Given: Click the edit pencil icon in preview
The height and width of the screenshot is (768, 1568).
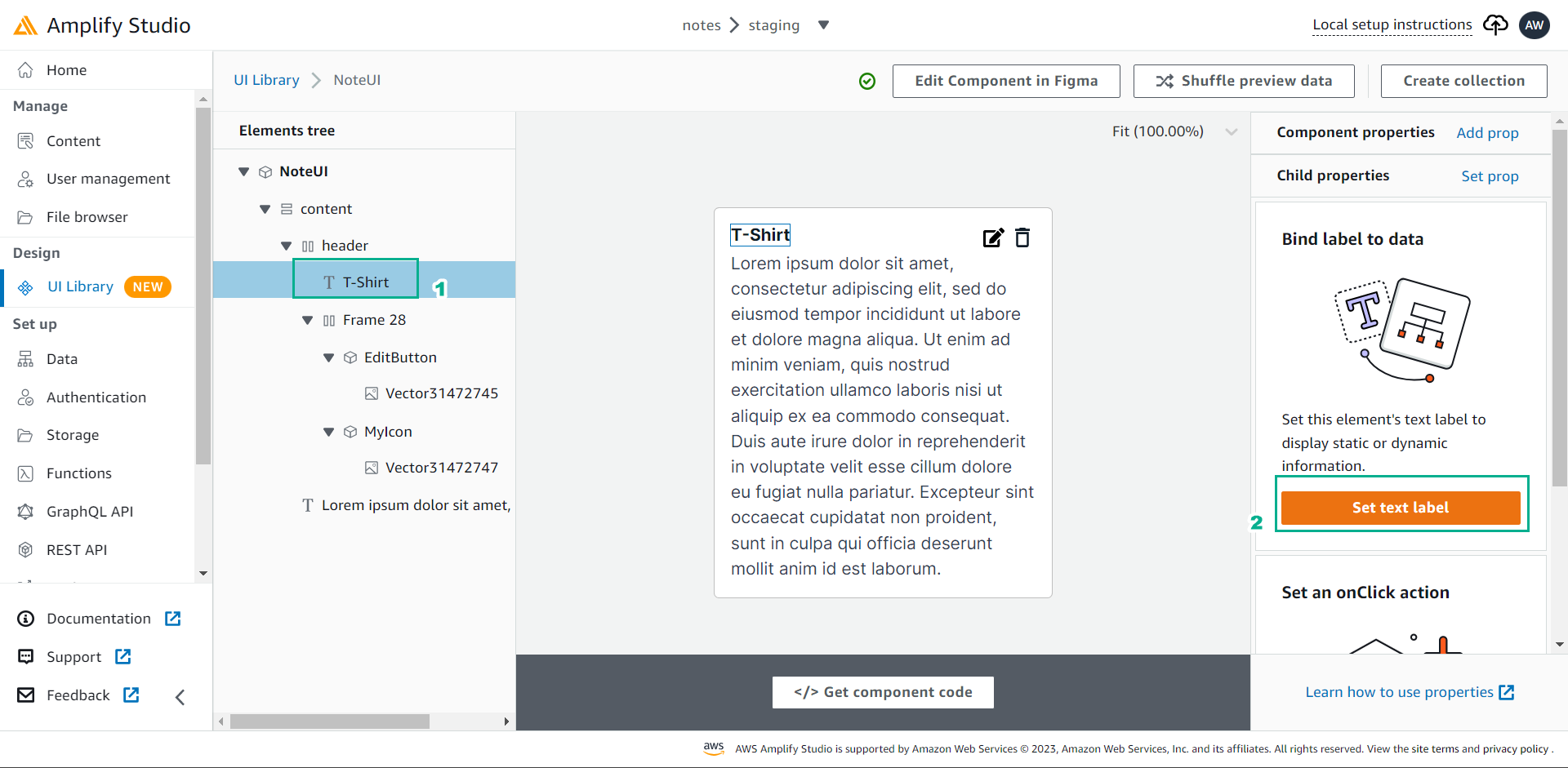Looking at the screenshot, I should [x=993, y=238].
